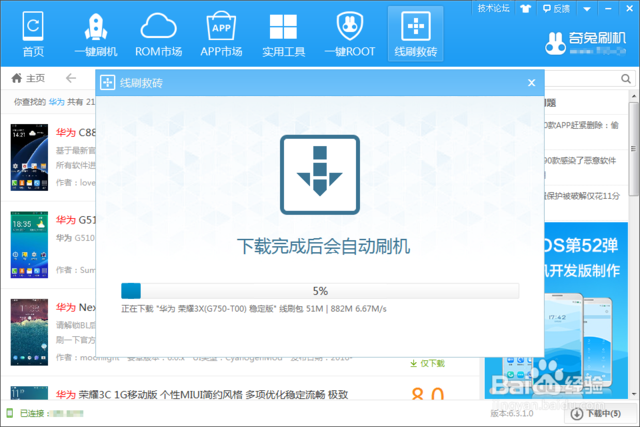Viewport: 640px width, 427px height.
Task: Click the 线刷救砖 dialog title icon
Action: point(107,82)
